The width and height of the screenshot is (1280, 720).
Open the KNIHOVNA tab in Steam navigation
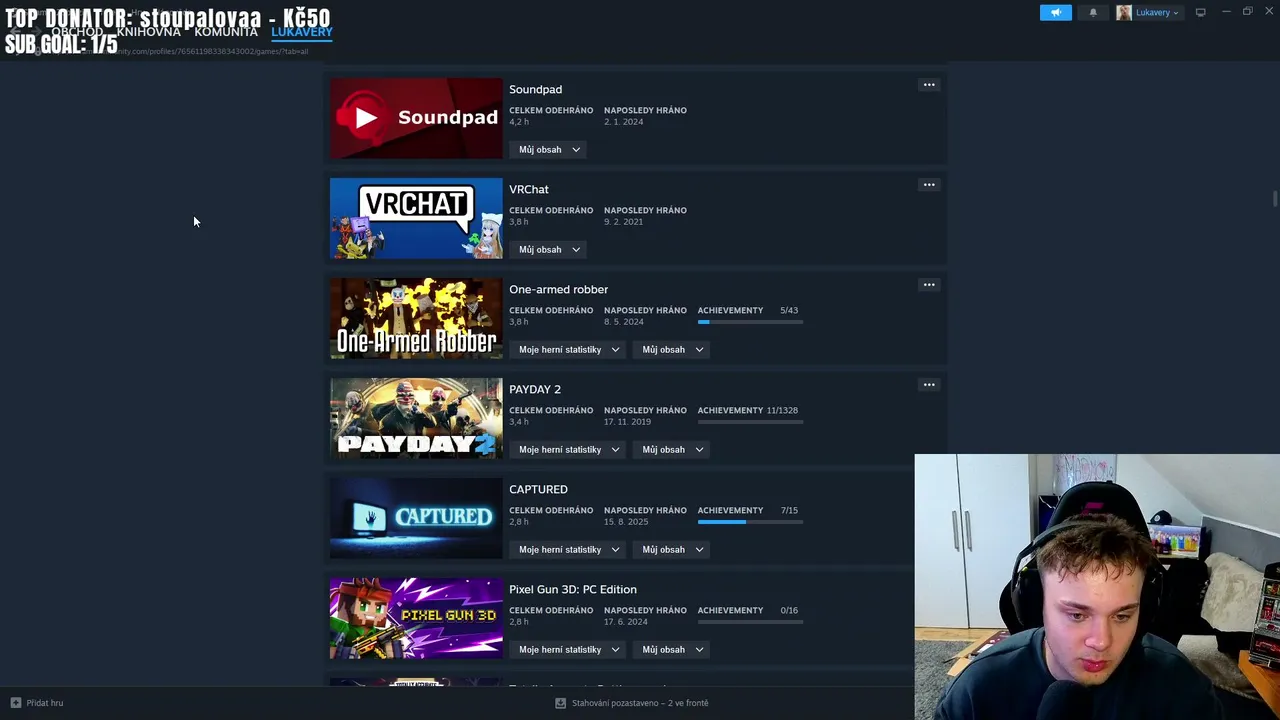pyautogui.click(x=148, y=32)
